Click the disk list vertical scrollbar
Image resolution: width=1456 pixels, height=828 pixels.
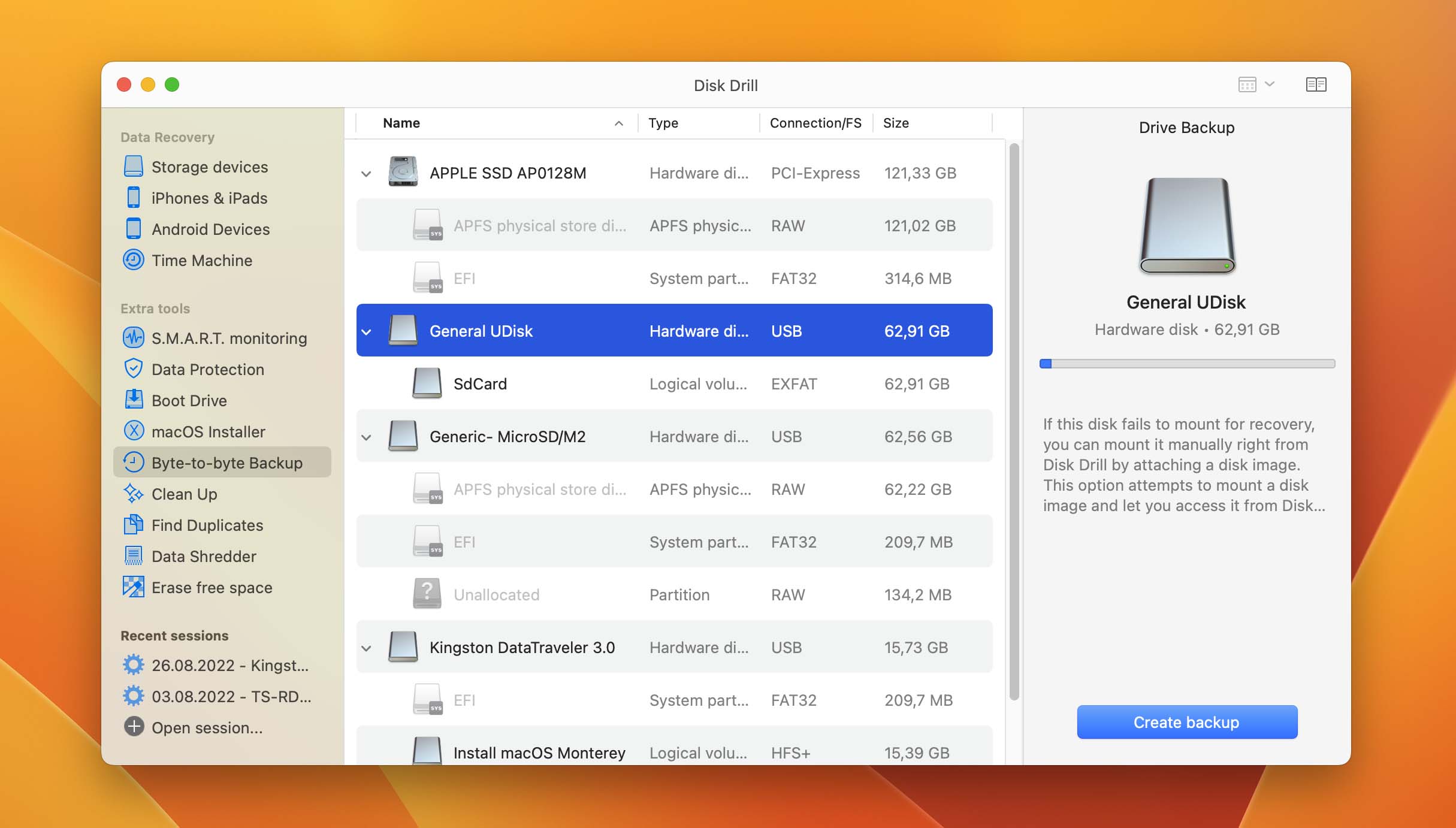(x=1014, y=421)
